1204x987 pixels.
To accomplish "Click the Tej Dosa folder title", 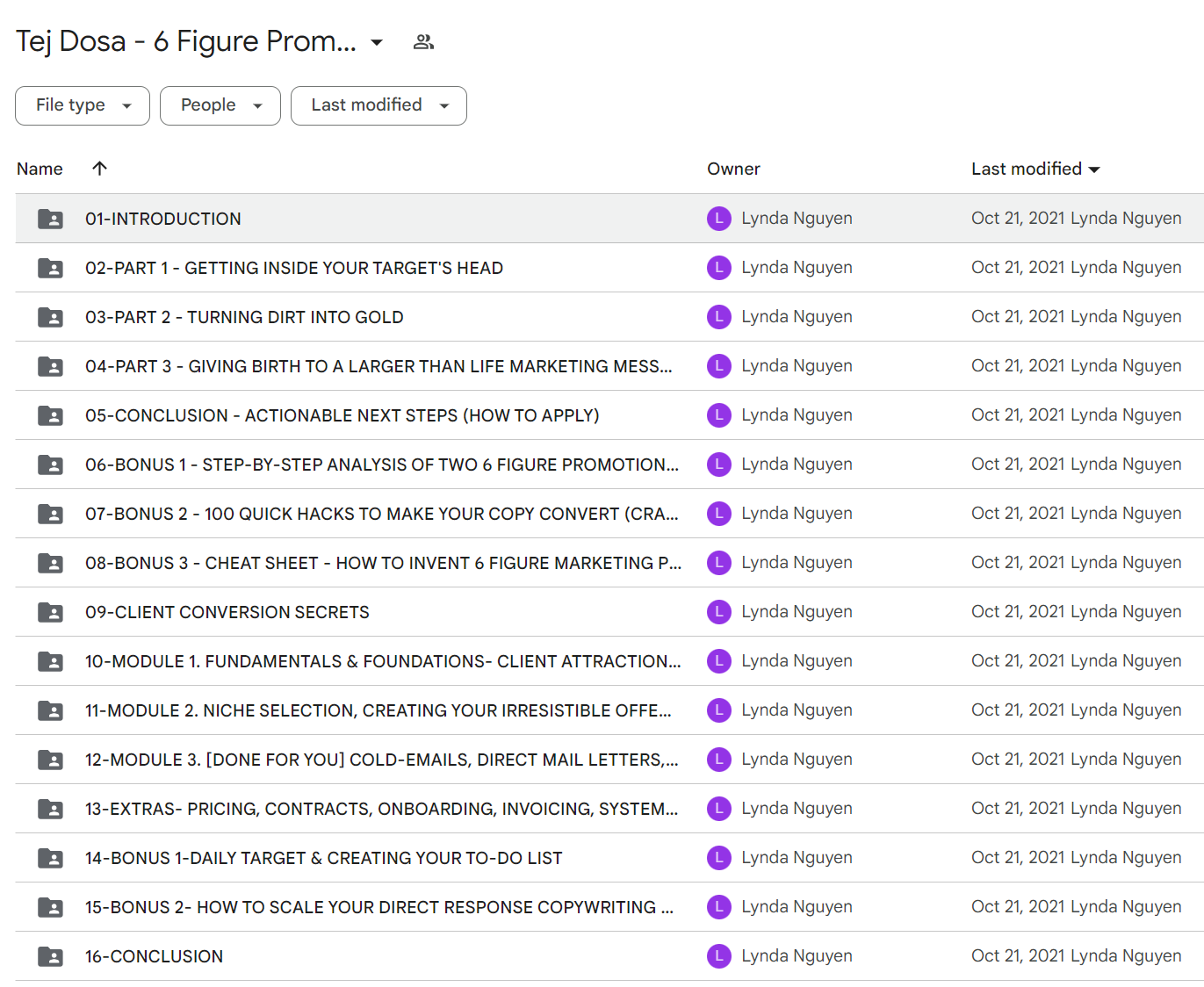I will (186, 41).
